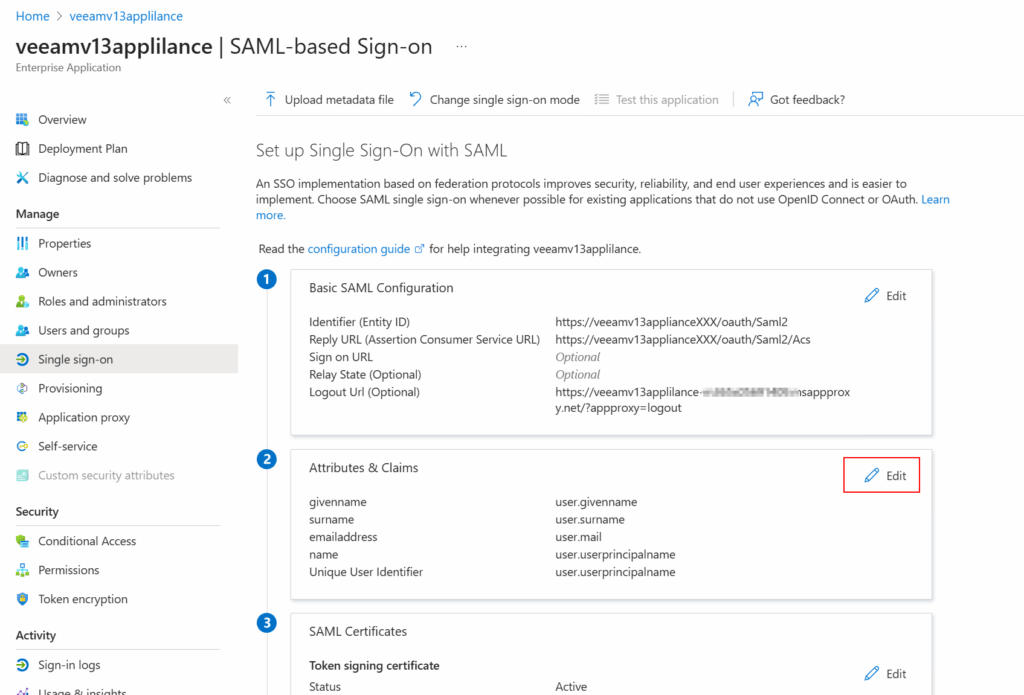The width and height of the screenshot is (1024, 695).
Task: Edit Attributes & Claims section
Action: [x=885, y=476]
